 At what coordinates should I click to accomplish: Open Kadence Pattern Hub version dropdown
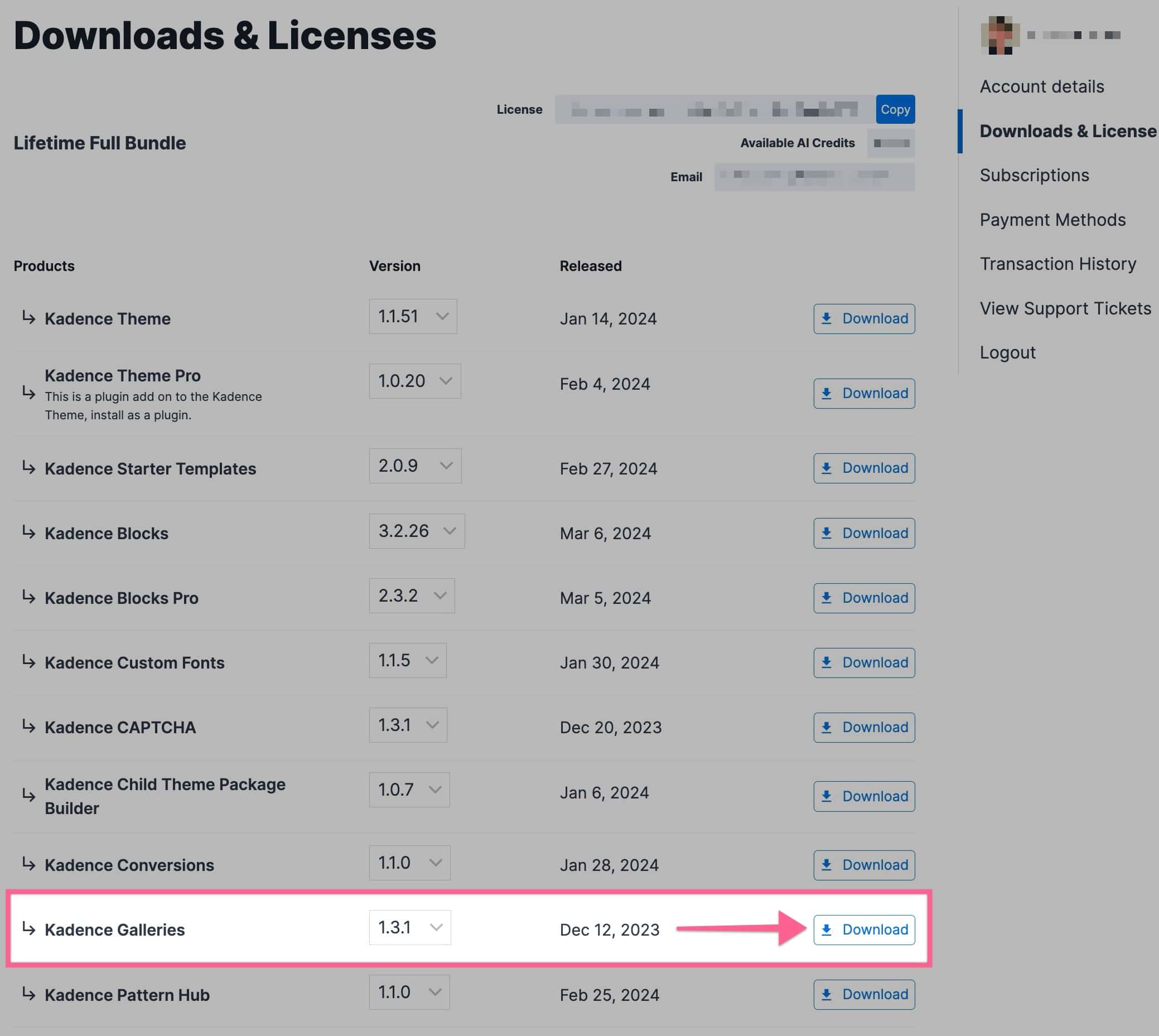[409, 992]
